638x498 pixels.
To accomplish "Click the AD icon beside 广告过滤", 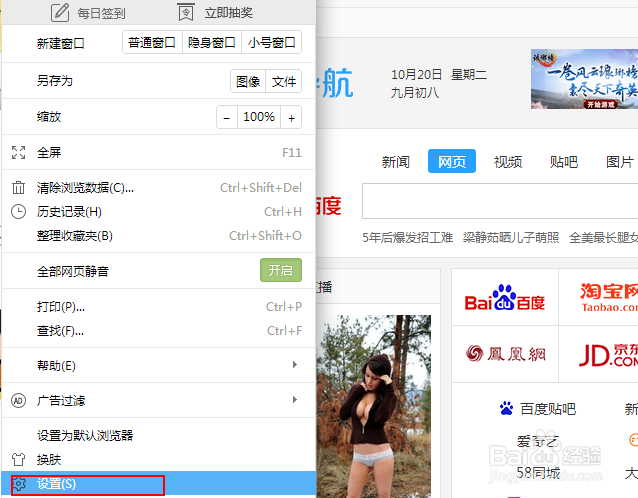I will pos(18,400).
